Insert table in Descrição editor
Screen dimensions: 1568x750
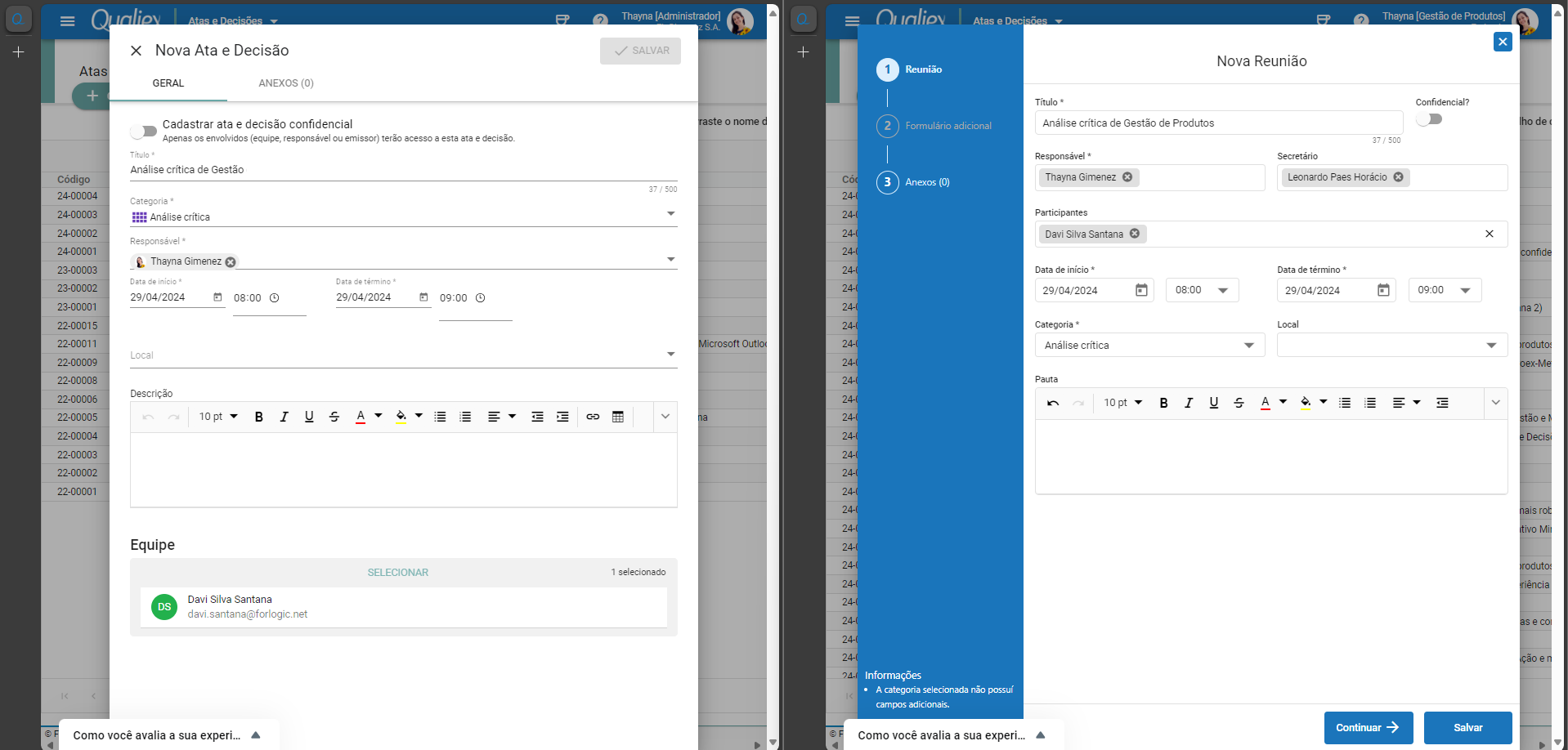click(x=618, y=417)
